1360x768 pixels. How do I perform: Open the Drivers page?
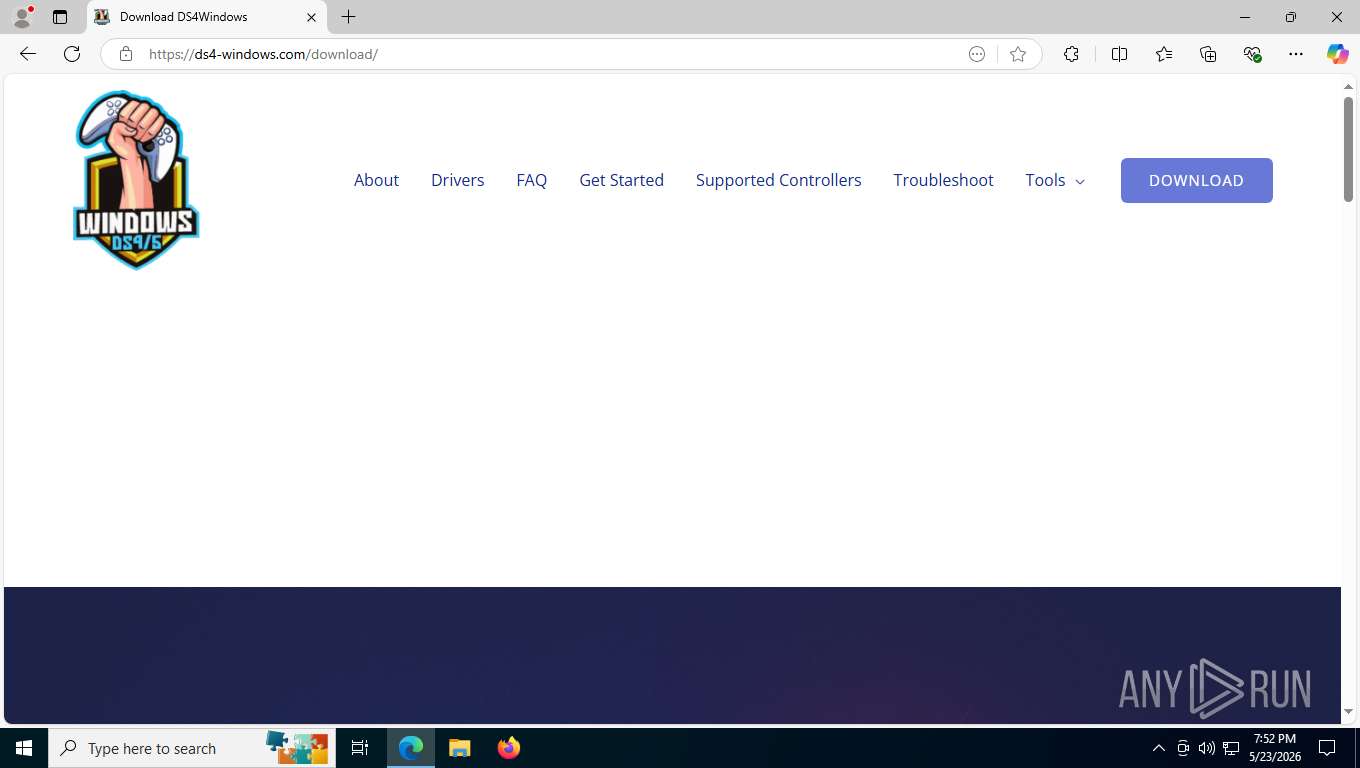tap(457, 180)
